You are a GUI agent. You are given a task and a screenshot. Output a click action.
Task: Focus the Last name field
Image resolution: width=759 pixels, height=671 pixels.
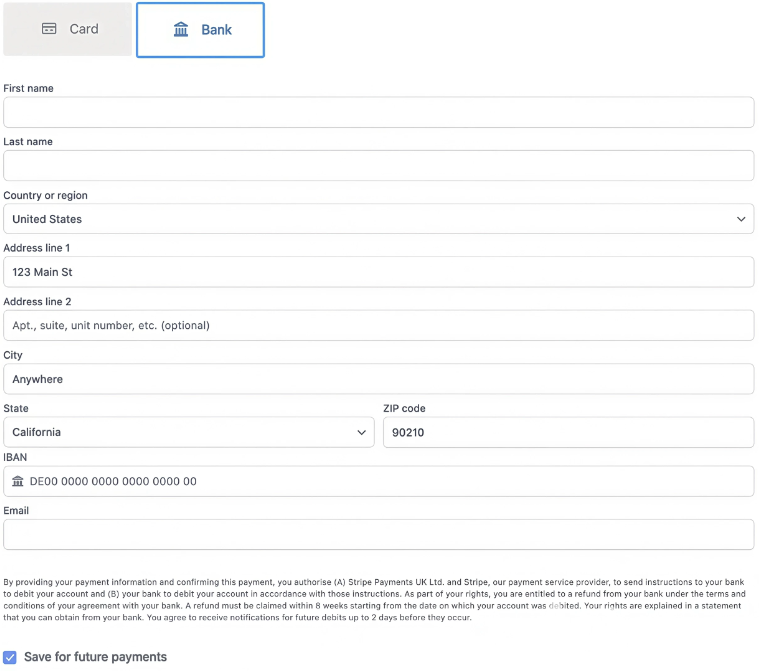pos(379,166)
